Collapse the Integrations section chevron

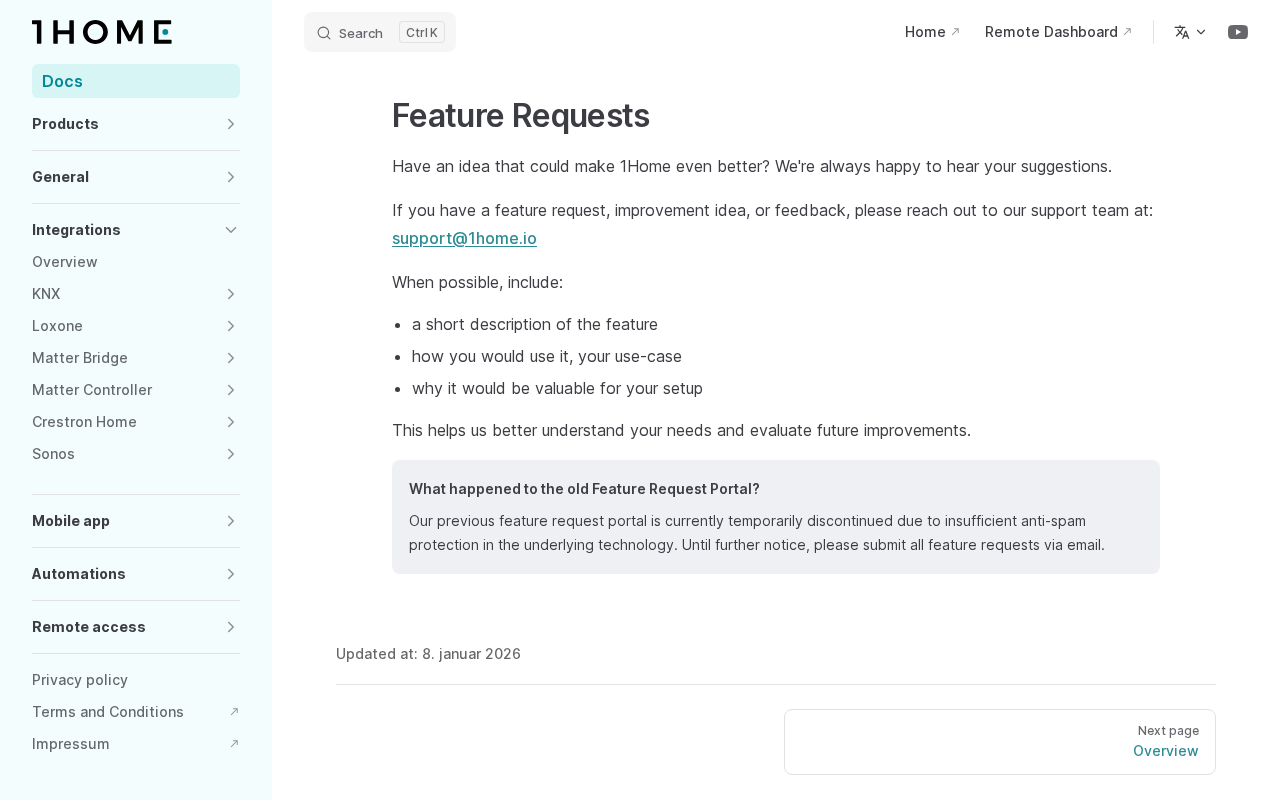(x=231, y=230)
